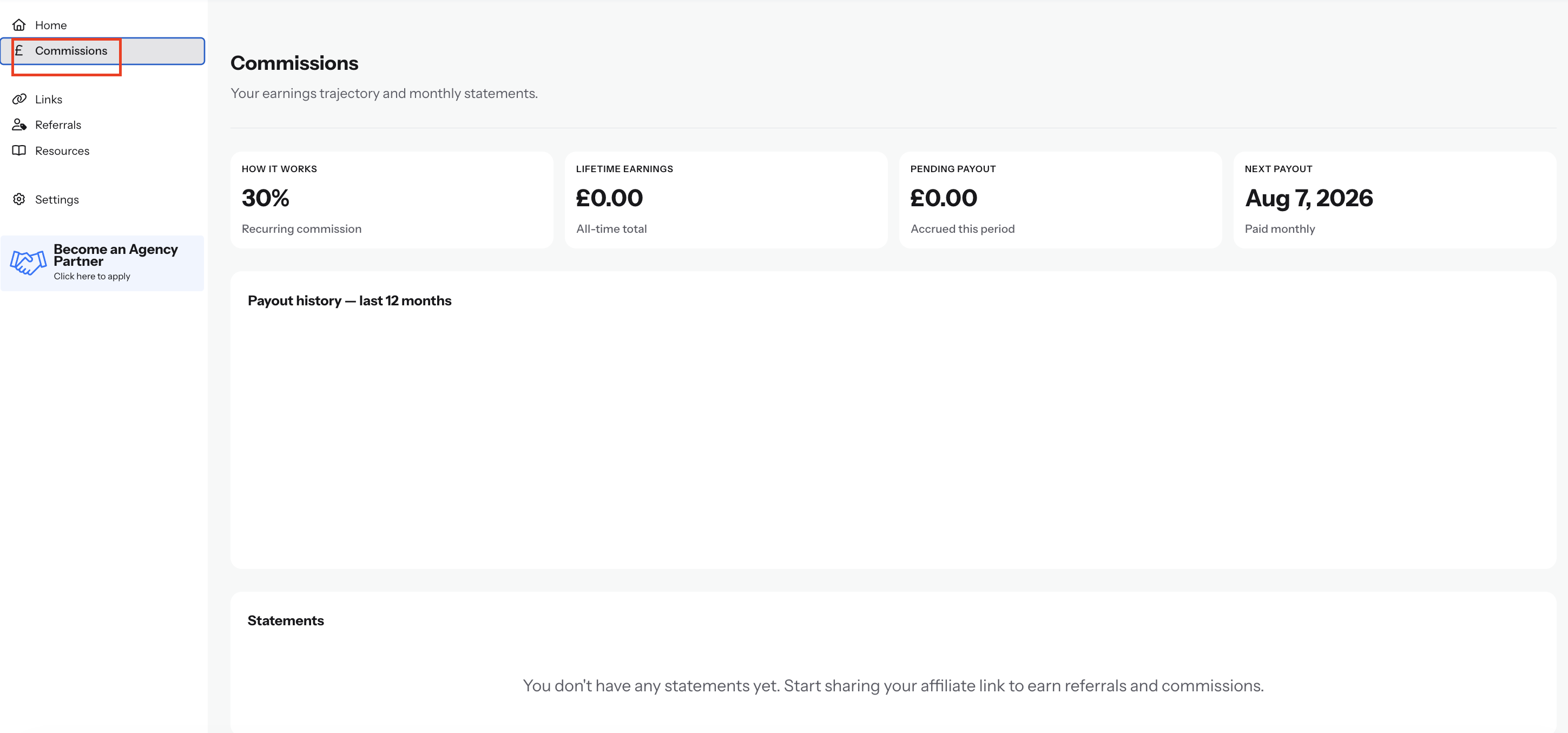Select Commissions in the sidebar
The height and width of the screenshot is (733, 1568).
coord(102,51)
